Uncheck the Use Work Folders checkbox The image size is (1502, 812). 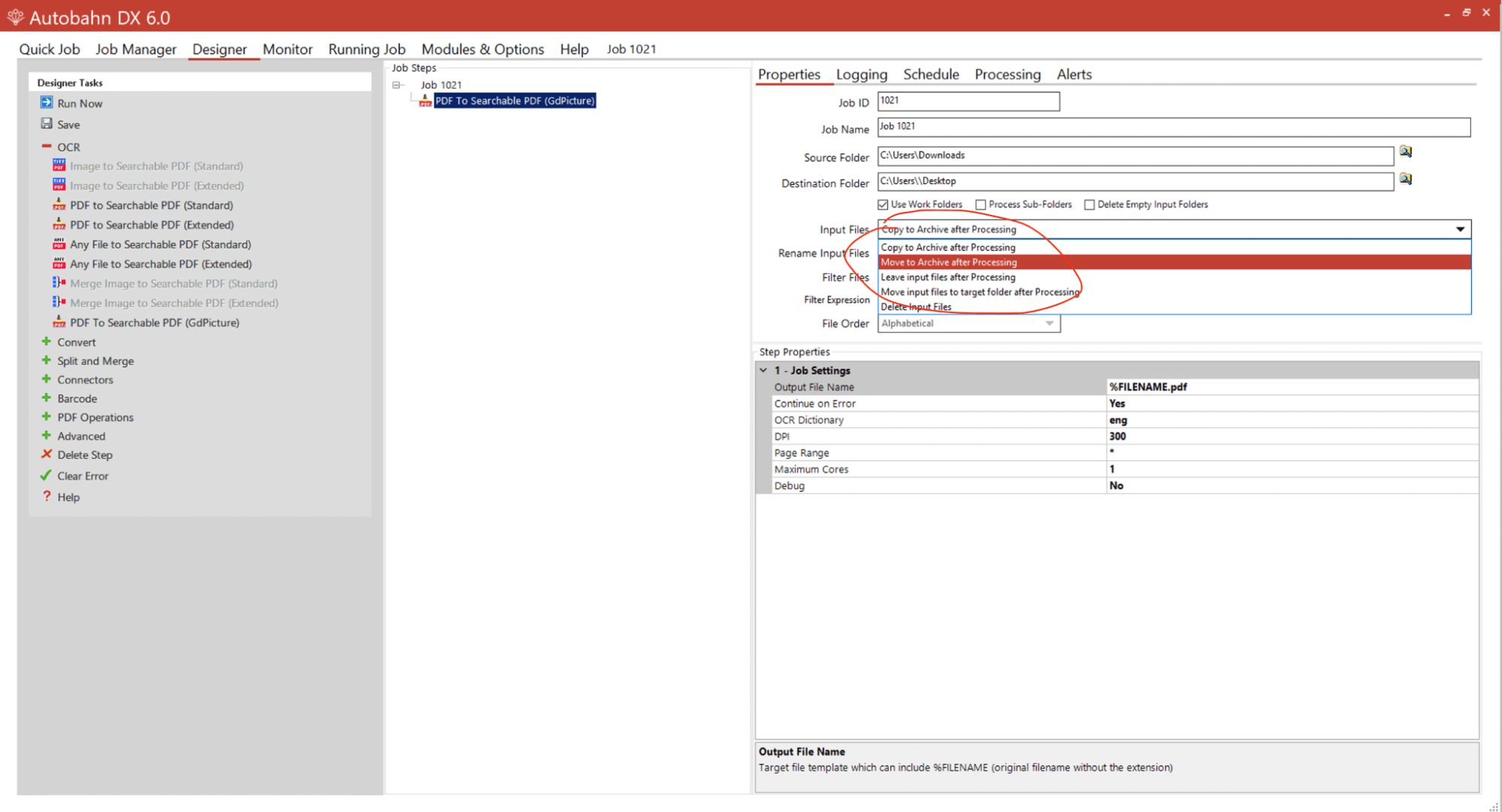coord(883,204)
